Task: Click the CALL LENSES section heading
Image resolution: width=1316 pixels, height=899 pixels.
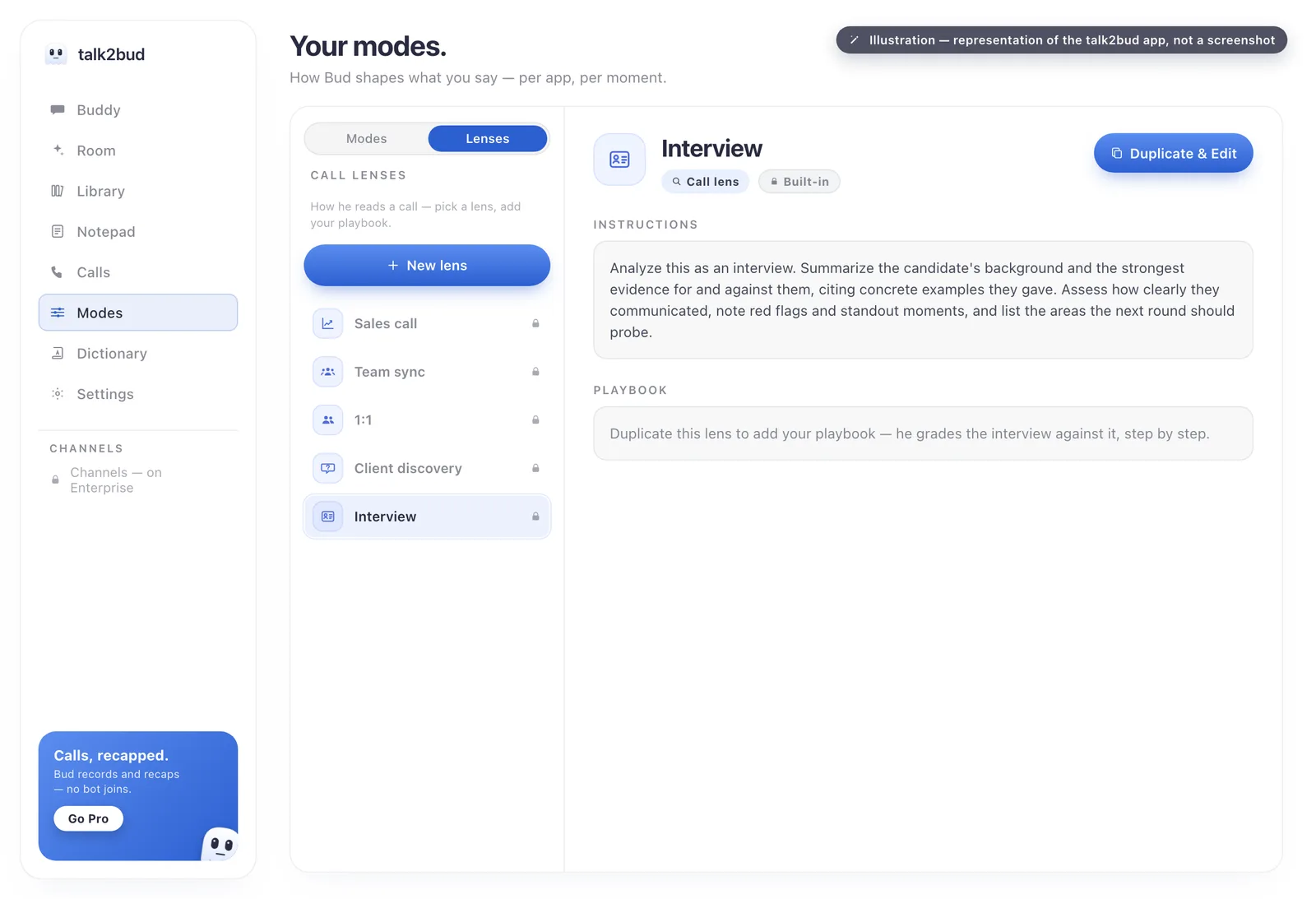Action: coord(359,175)
